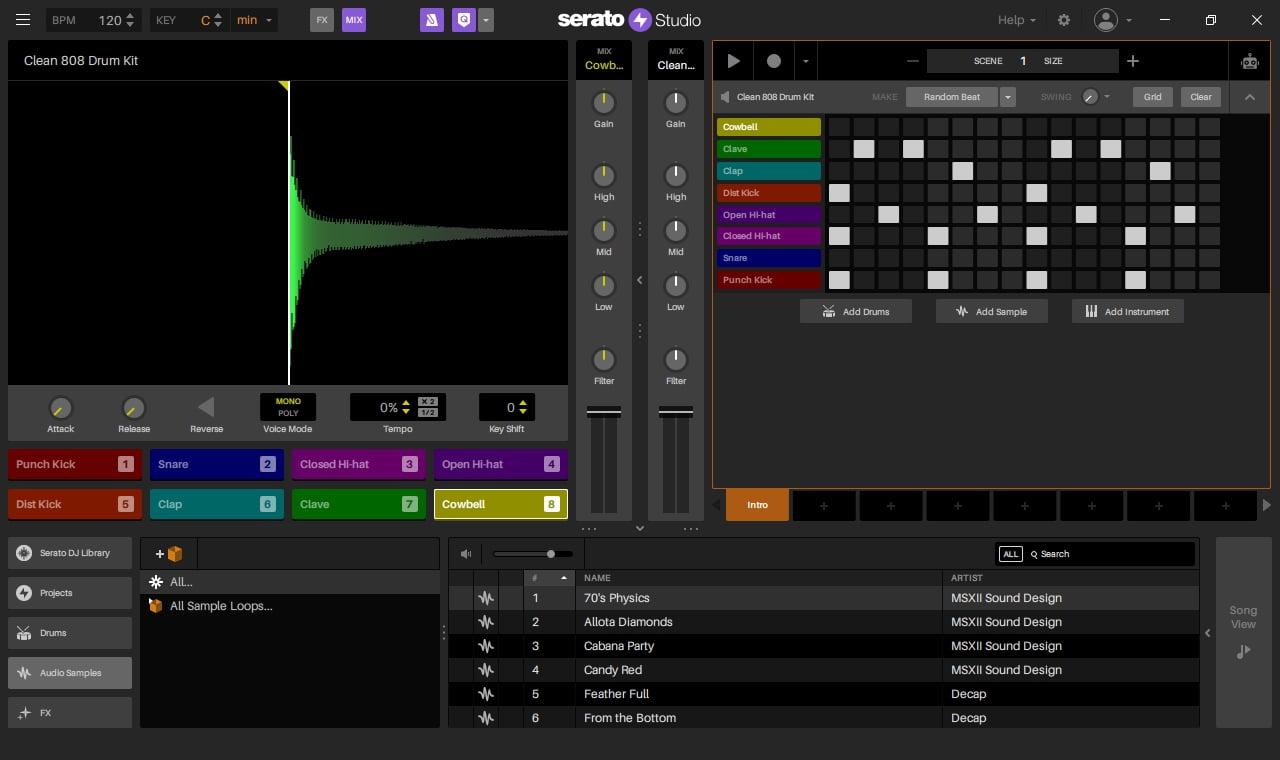Click the library search field
The image size is (1280, 760).
click(1110, 554)
